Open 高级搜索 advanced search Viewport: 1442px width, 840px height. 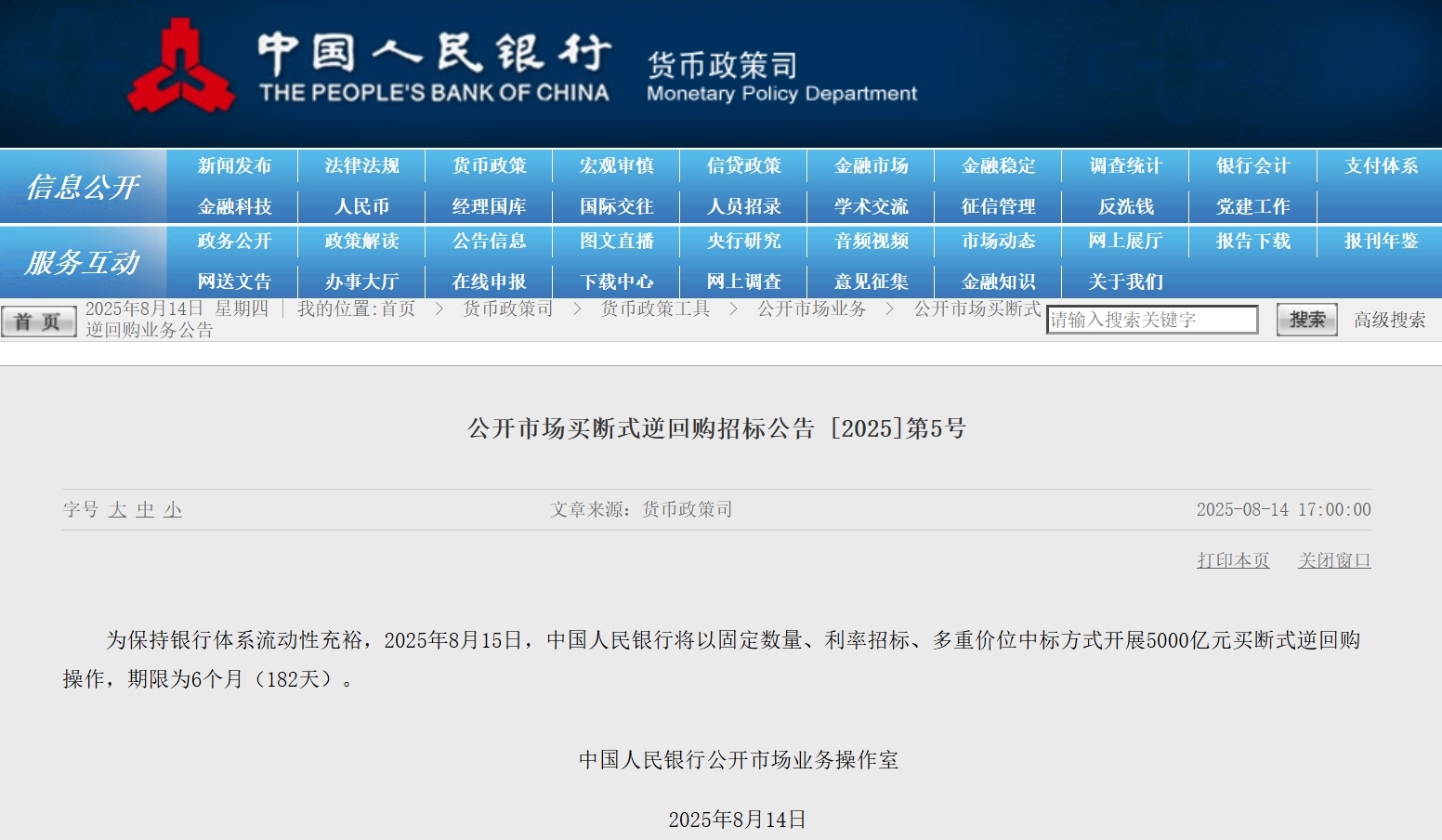[1389, 320]
